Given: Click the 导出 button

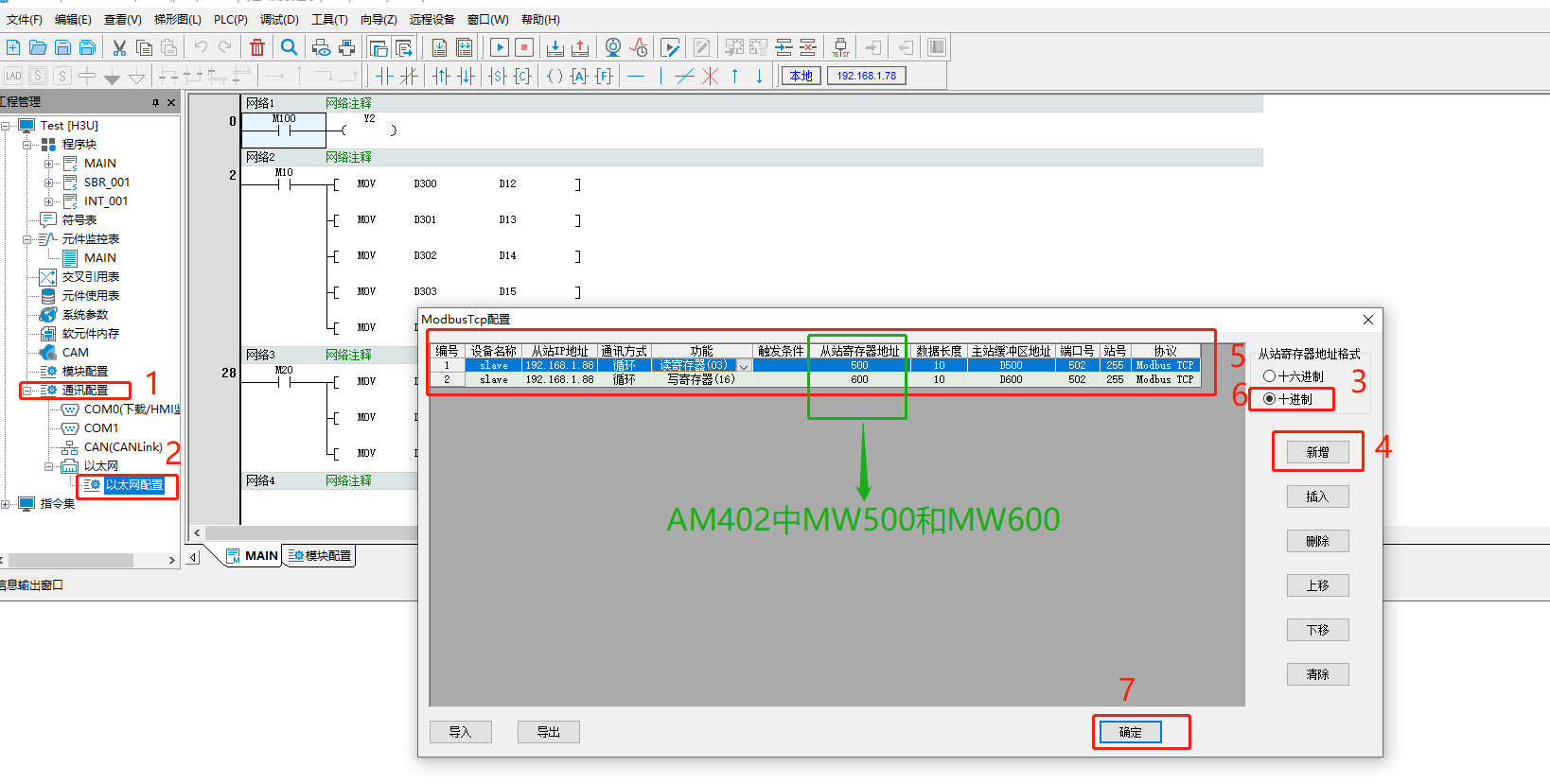Looking at the screenshot, I should 548,732.
